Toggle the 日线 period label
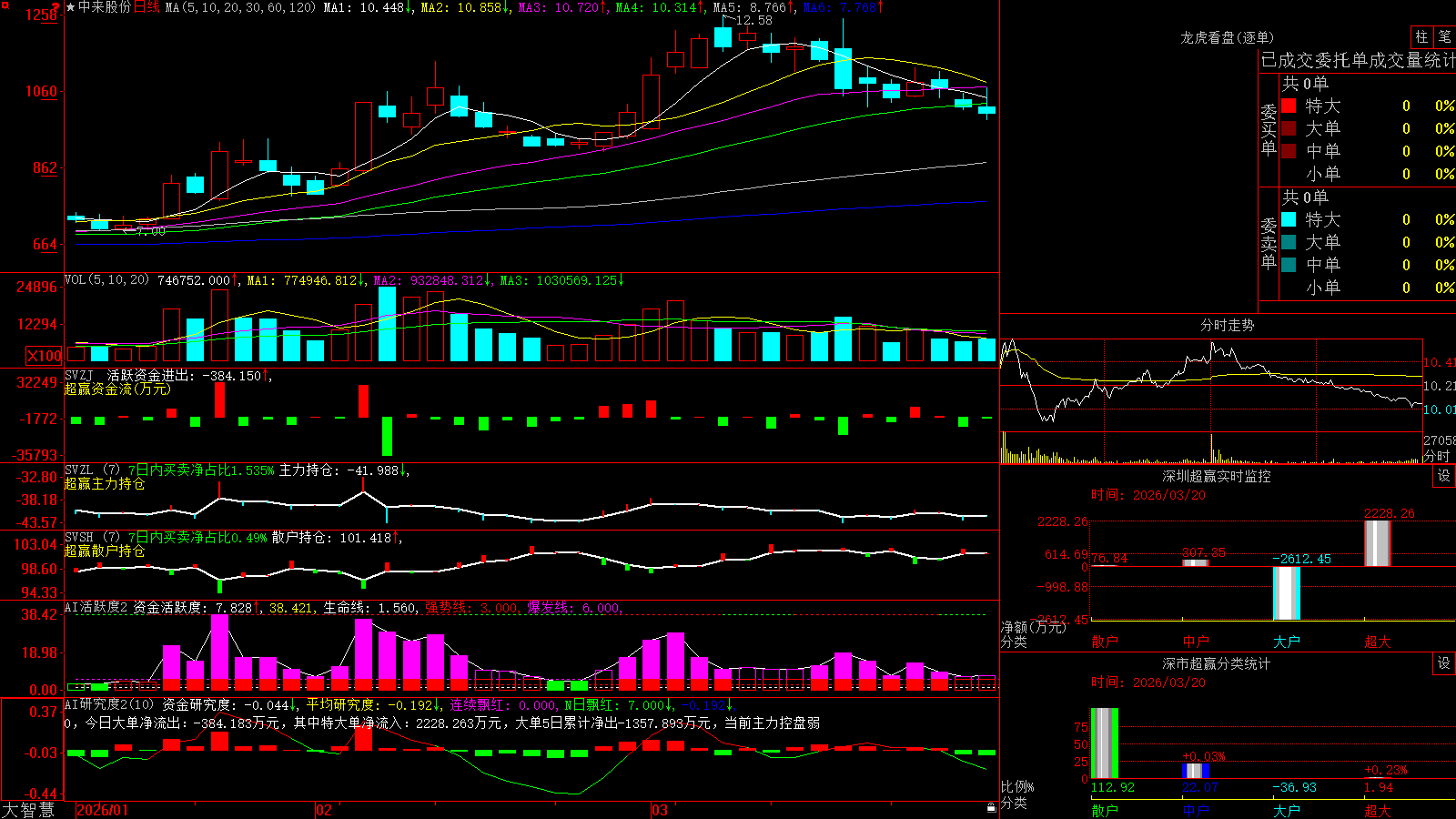Viewport: 1456px width, 819px height. [147, 7]
